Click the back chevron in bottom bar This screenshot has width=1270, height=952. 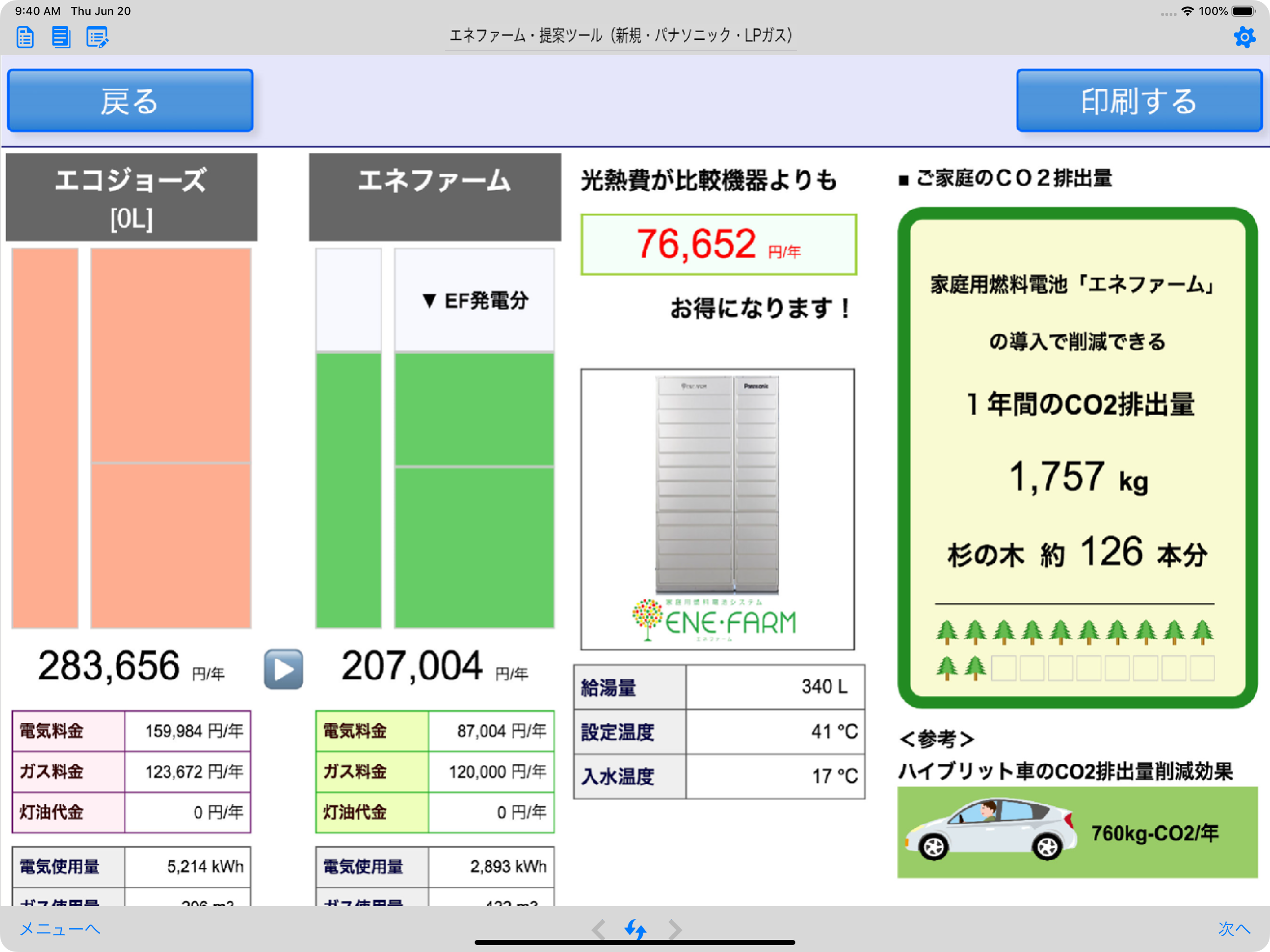point(599,929)
